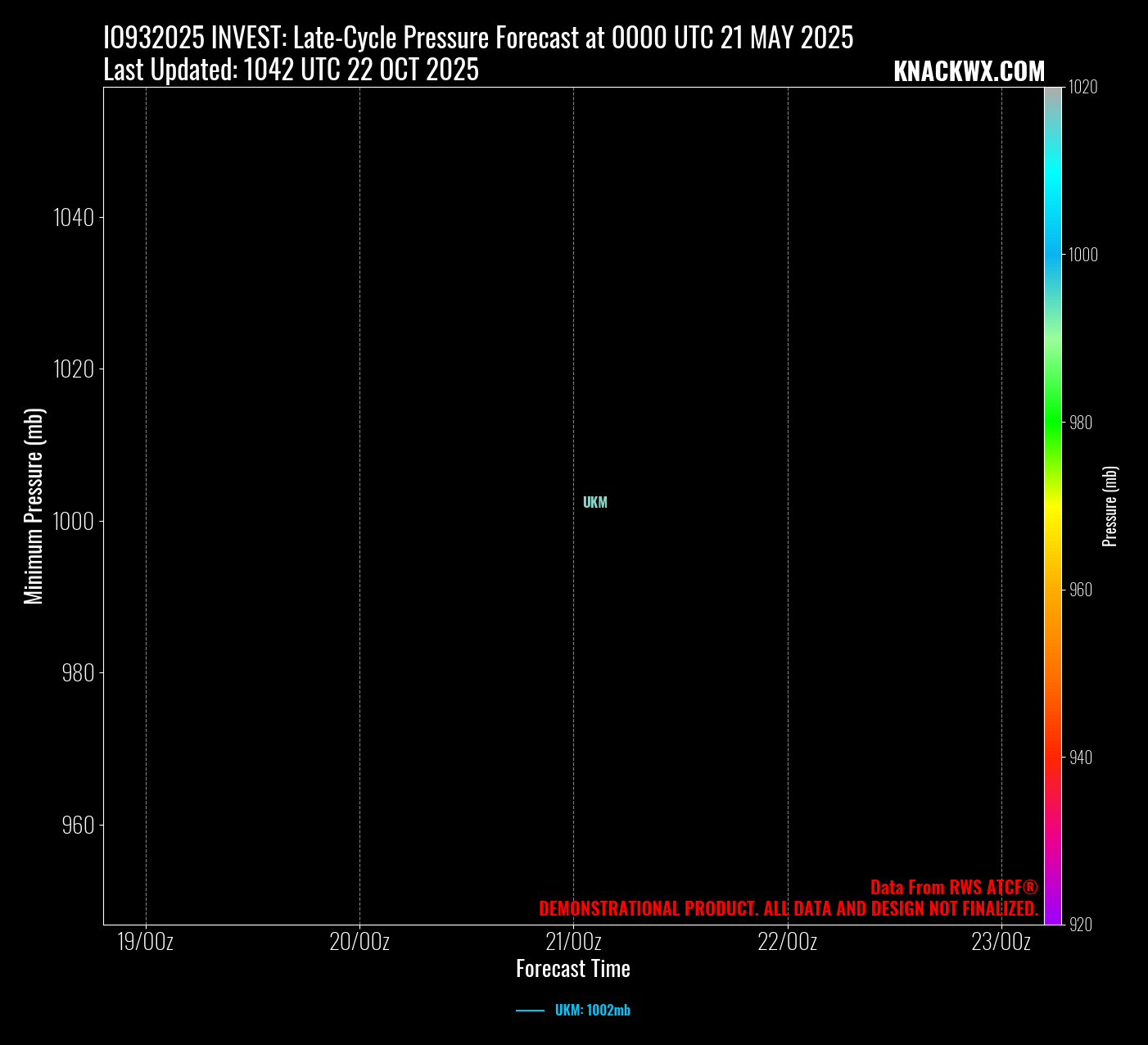Click the purple bottom of the pressure colorbar

click(1053, 917)
